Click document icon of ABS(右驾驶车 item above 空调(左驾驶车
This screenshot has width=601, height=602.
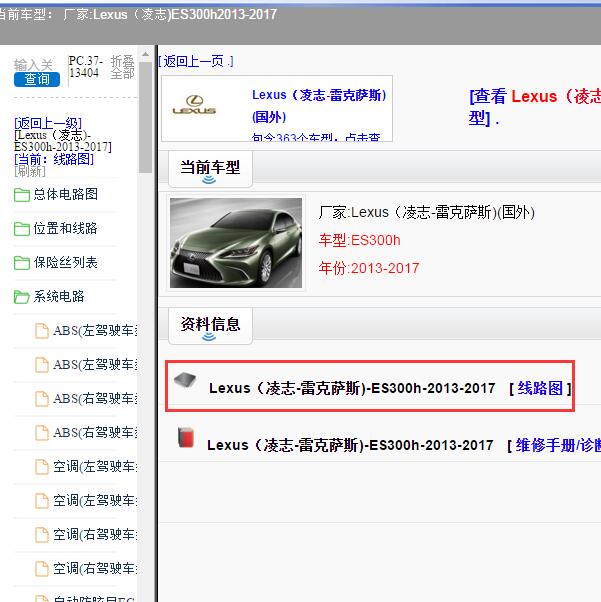pyautogui.click(x=42, y=433)
